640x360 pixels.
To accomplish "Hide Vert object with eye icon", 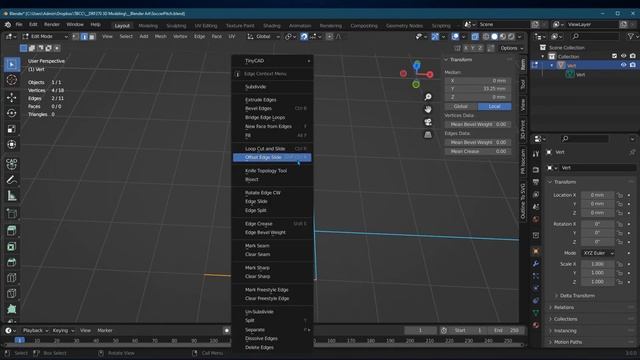I will point(623,65).
